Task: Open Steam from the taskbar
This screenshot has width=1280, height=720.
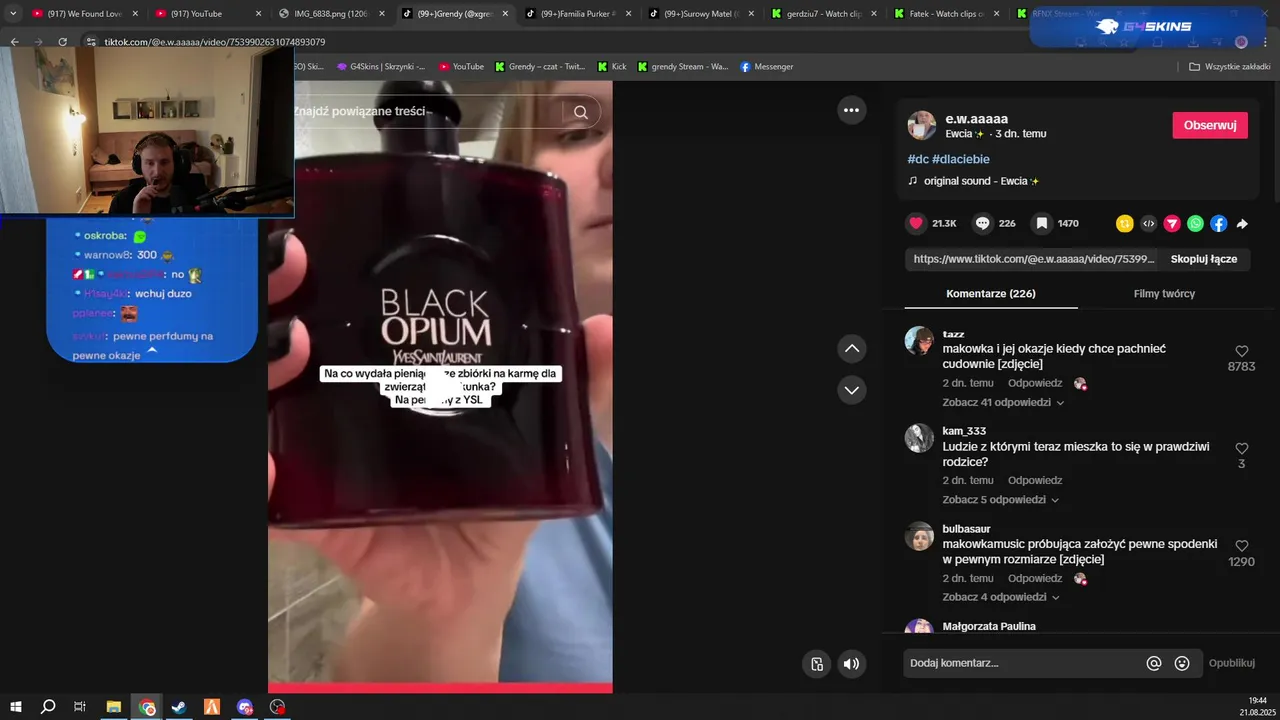Action: (x=179, y=707)
